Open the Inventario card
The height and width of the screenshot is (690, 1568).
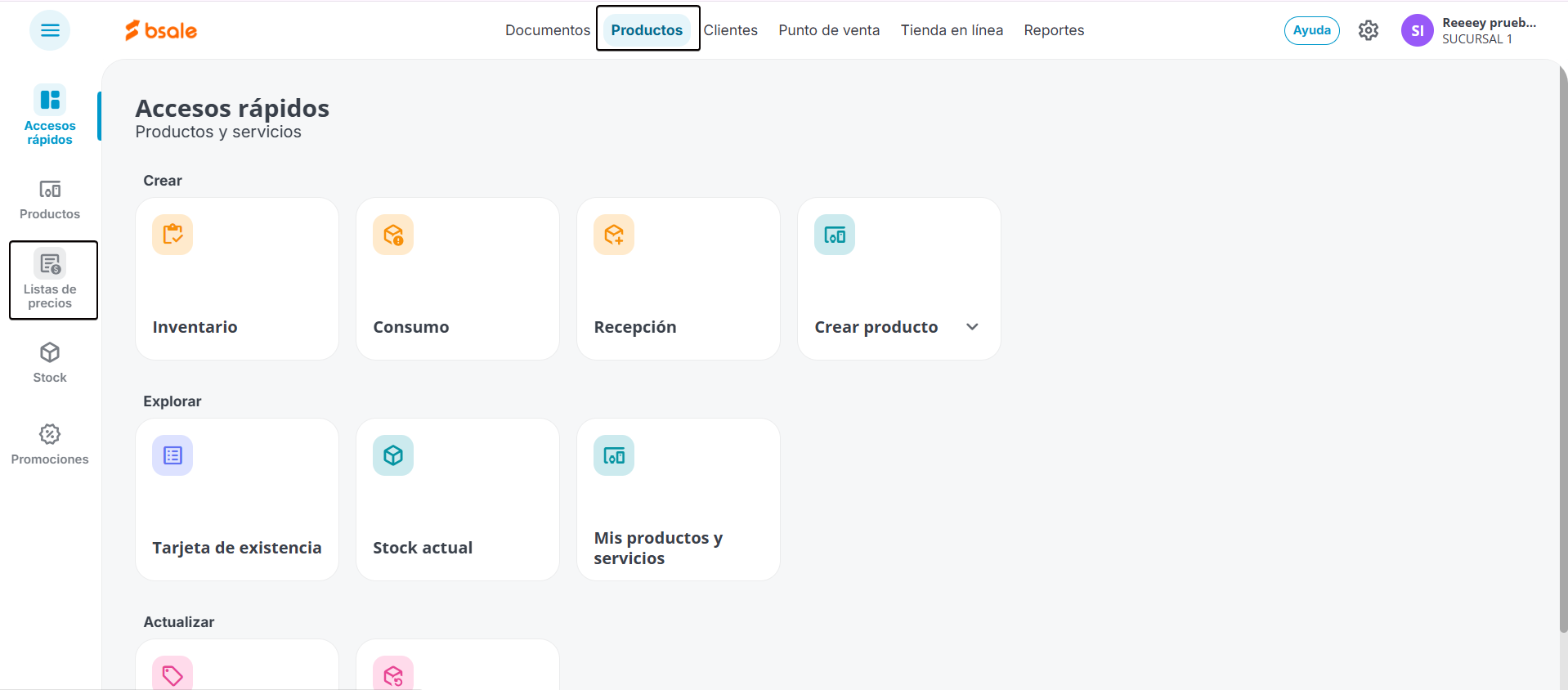tap(237, 279)
